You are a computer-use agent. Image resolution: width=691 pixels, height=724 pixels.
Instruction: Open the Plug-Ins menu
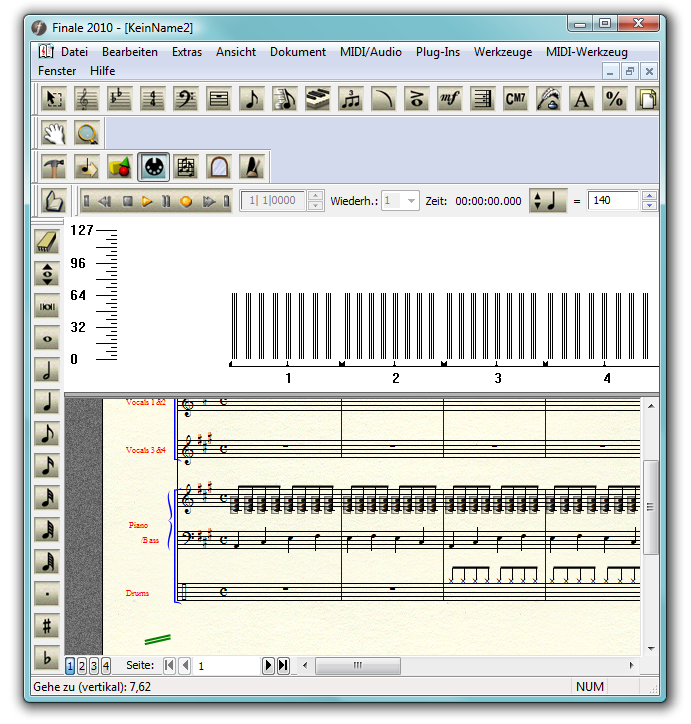click(438, 52)
